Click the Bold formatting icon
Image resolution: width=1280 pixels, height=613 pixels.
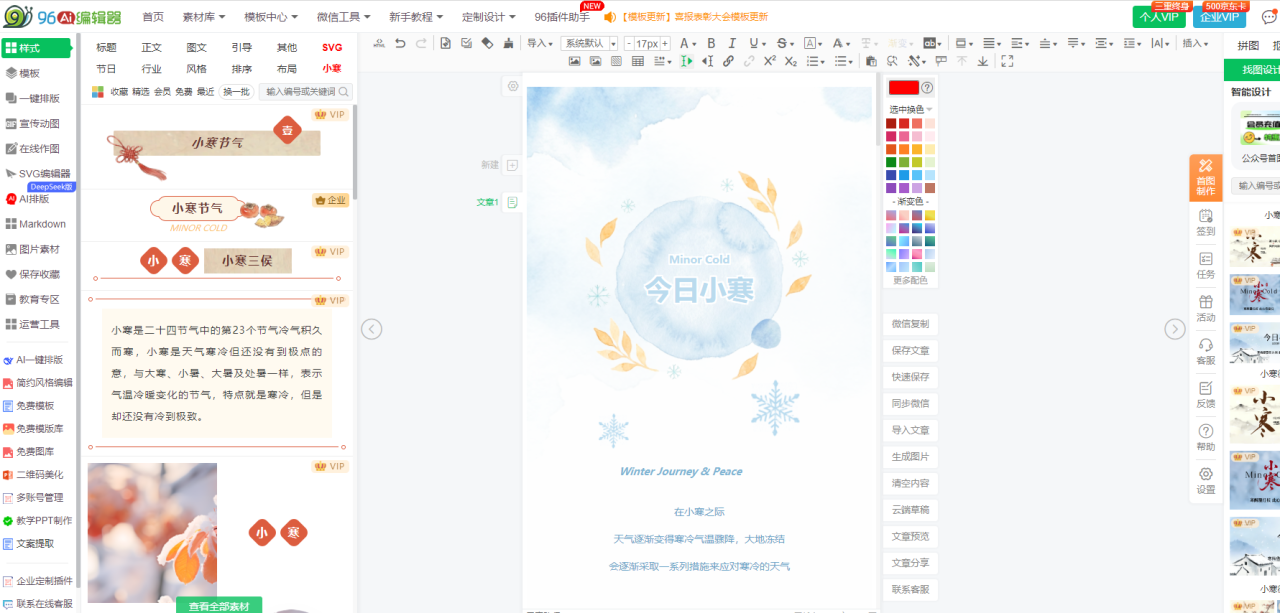click(711, 43)
